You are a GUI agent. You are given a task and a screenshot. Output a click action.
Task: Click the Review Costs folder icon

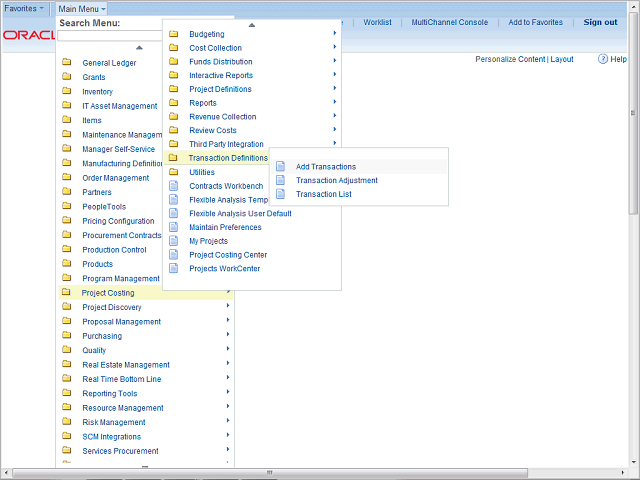point(173,130)
